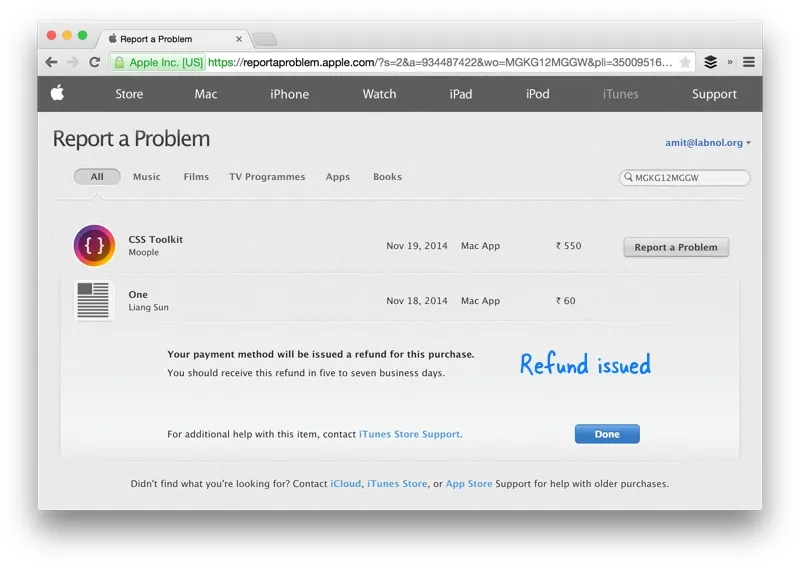Open iPad in Apple navigation

(461, 94)
